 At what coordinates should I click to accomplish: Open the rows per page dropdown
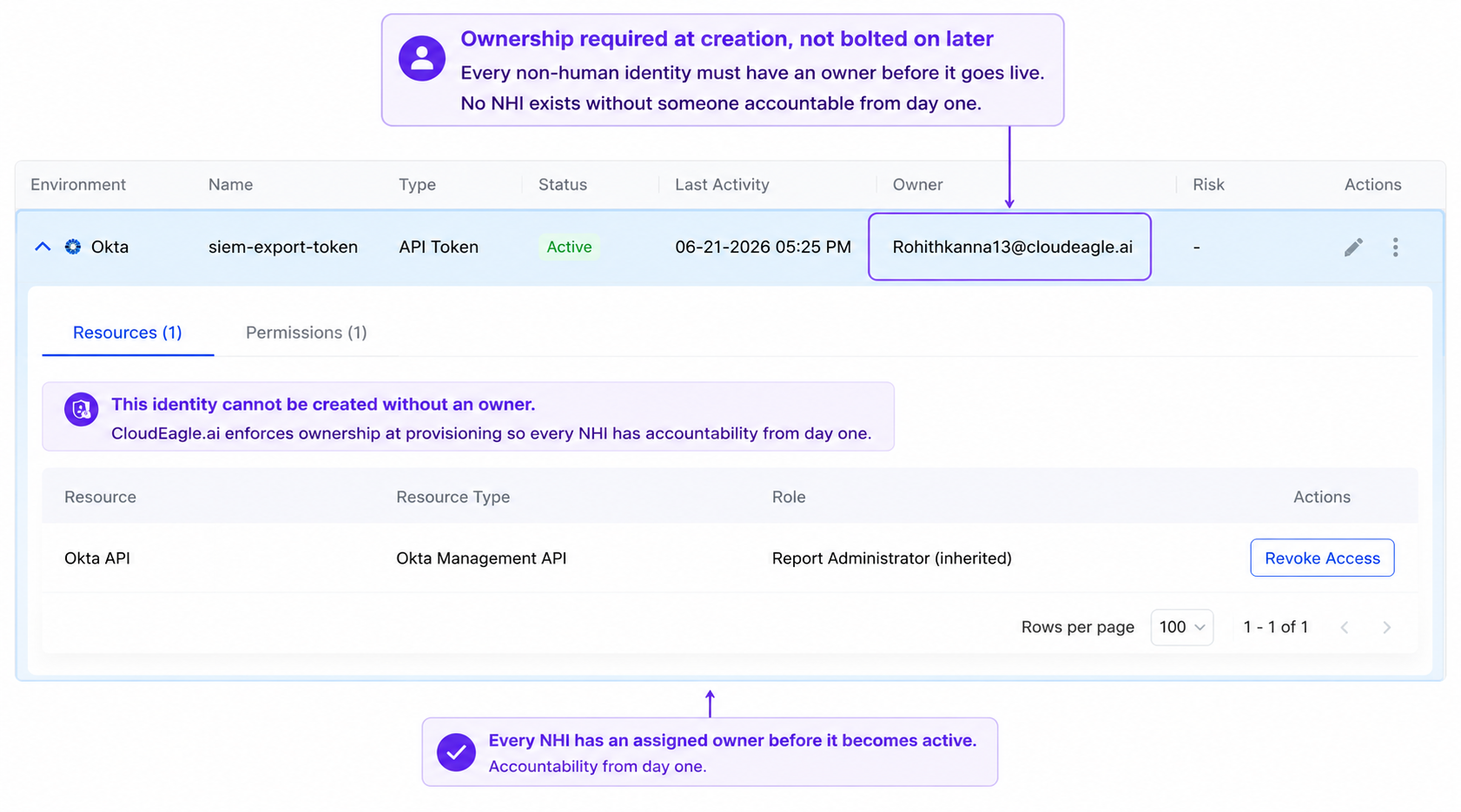point(1181,627)
